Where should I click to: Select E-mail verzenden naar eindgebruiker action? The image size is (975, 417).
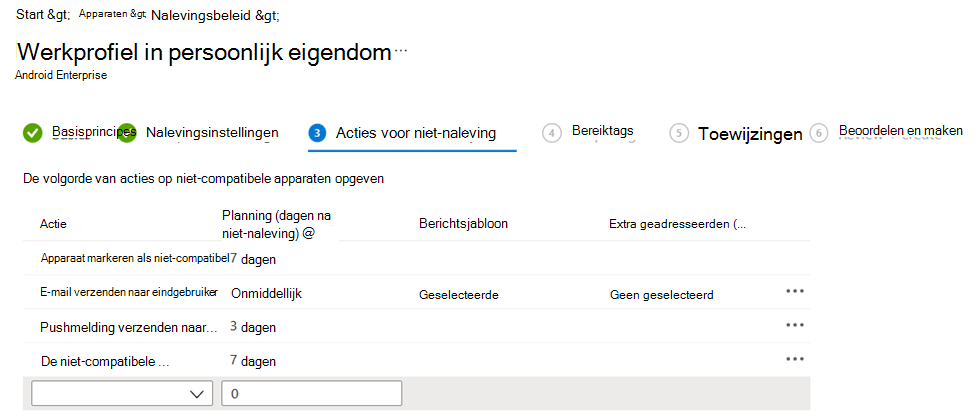point(129,293)
